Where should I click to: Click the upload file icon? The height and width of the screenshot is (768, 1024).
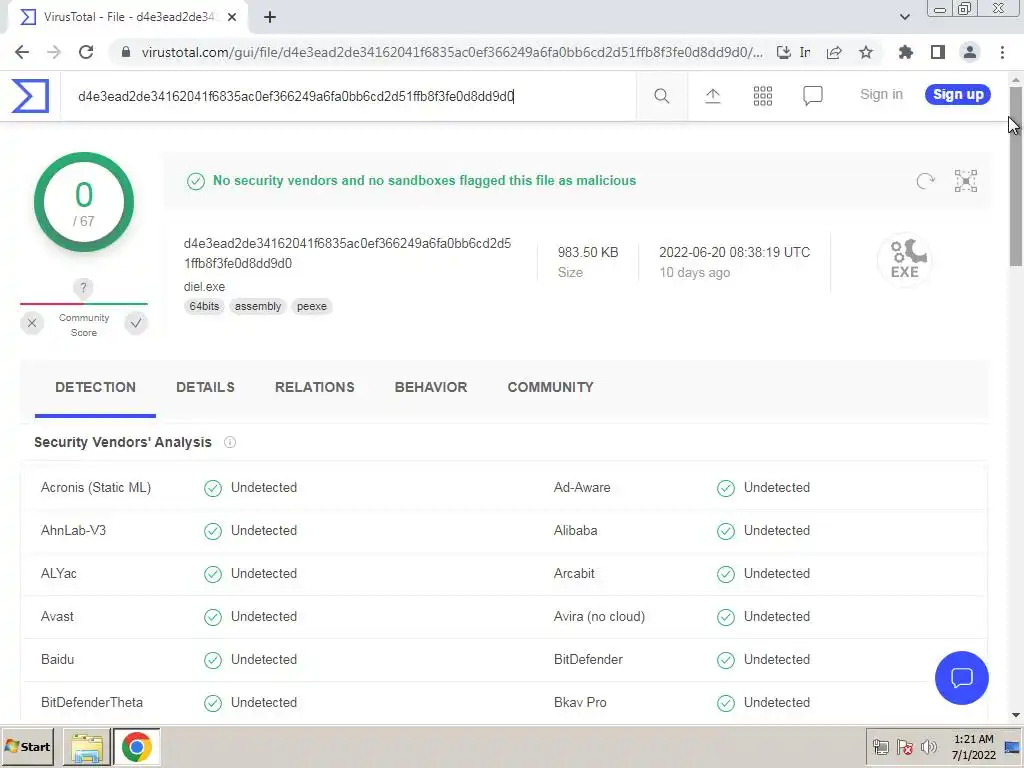point(712,96)
